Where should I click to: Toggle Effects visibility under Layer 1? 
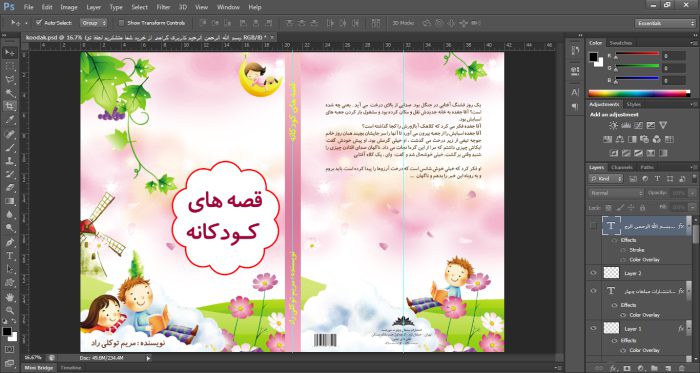(615, 340)
